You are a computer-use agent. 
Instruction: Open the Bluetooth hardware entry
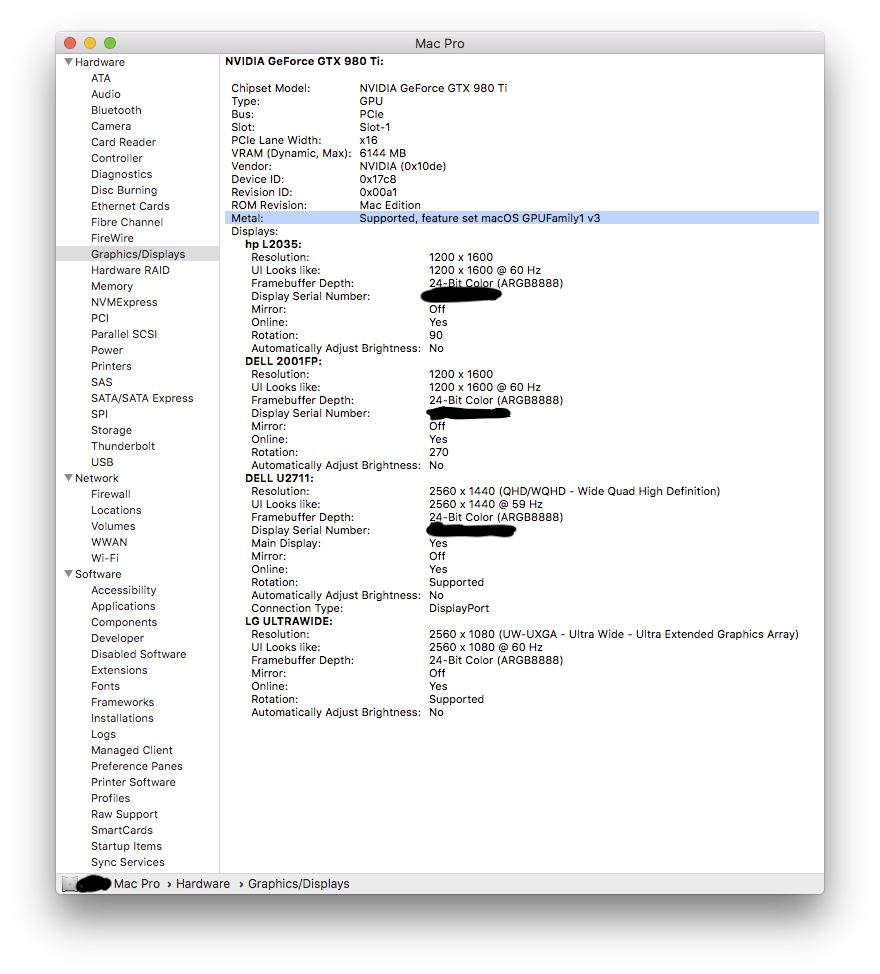[x=116, y=110]
